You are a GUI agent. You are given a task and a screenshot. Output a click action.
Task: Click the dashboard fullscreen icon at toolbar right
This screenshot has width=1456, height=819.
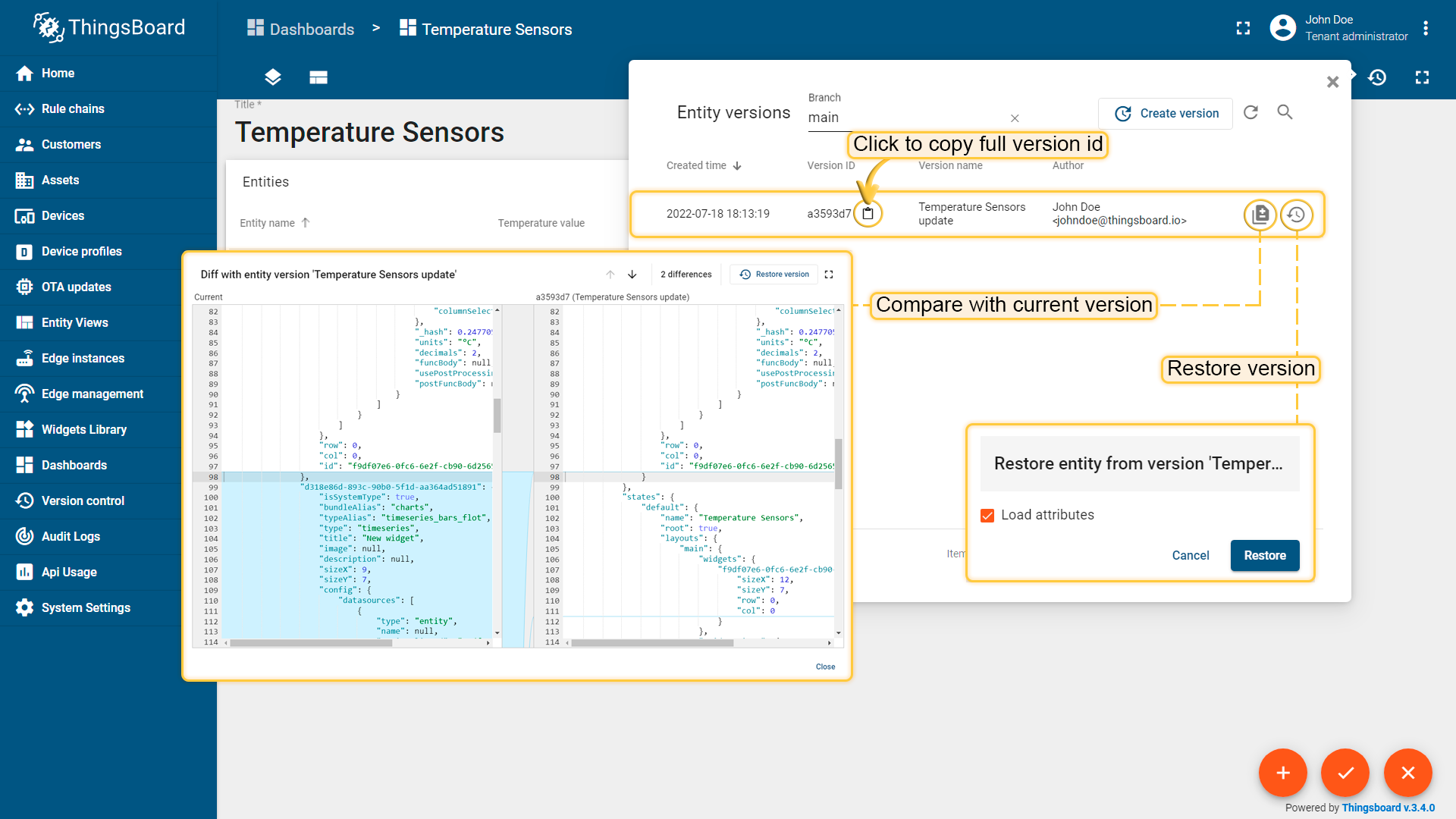pyautogui.click(x=1422, y=77)
